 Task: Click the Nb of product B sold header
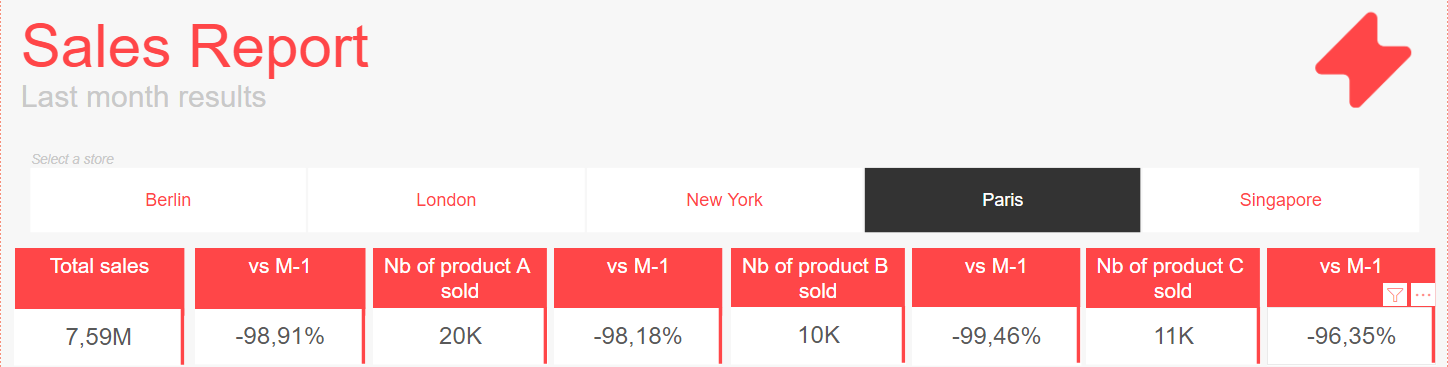coord(817,278)
